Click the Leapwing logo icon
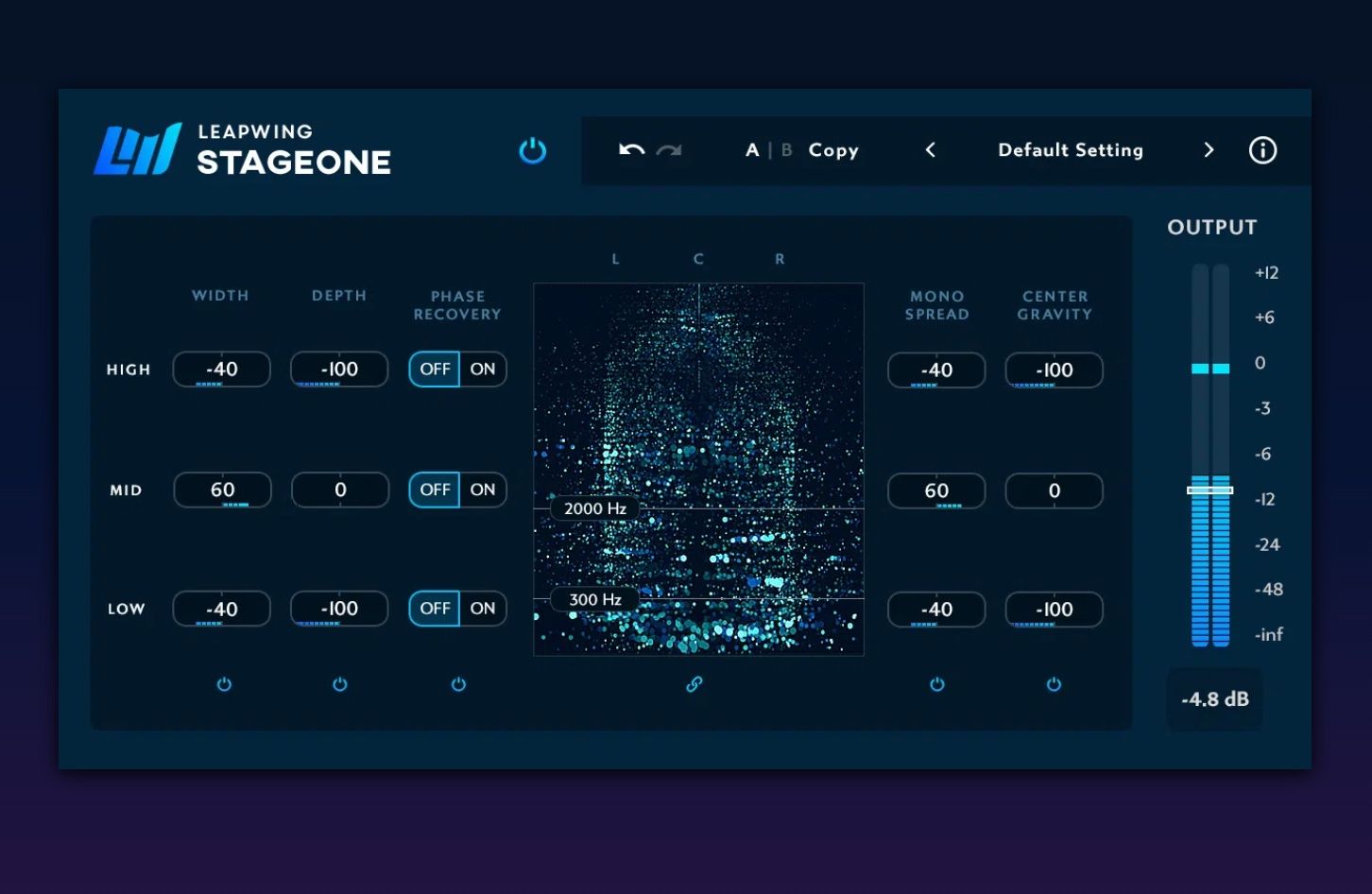This screenshot has width=1372, height=894. (137, 149)
